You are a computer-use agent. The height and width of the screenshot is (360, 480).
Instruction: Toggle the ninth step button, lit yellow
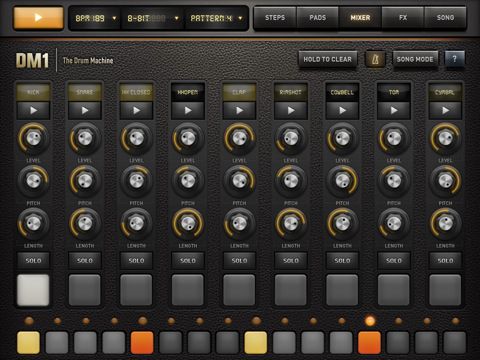(x=256, y=342)
